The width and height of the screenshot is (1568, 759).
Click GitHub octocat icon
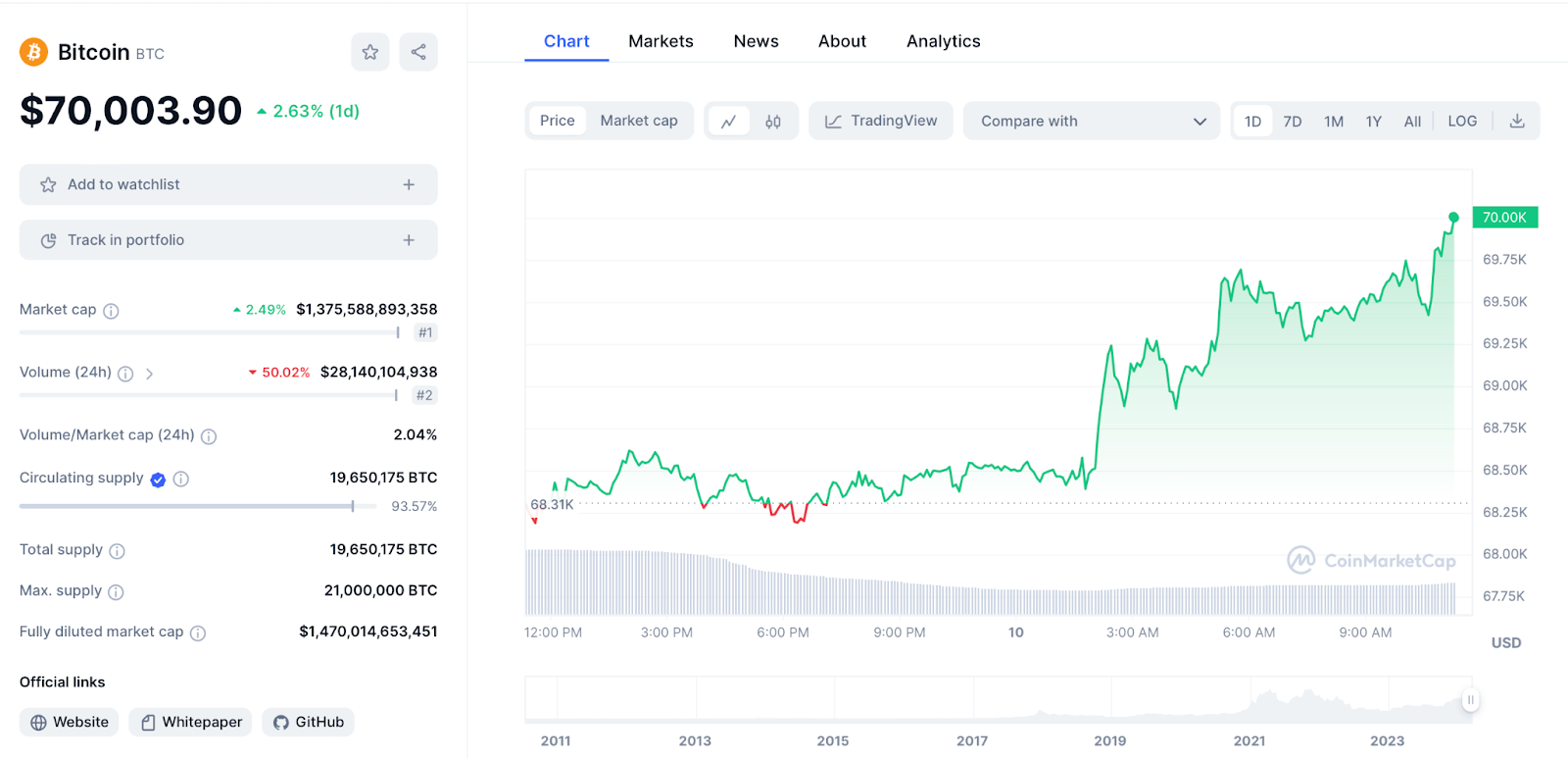click(x=281, y=723)
